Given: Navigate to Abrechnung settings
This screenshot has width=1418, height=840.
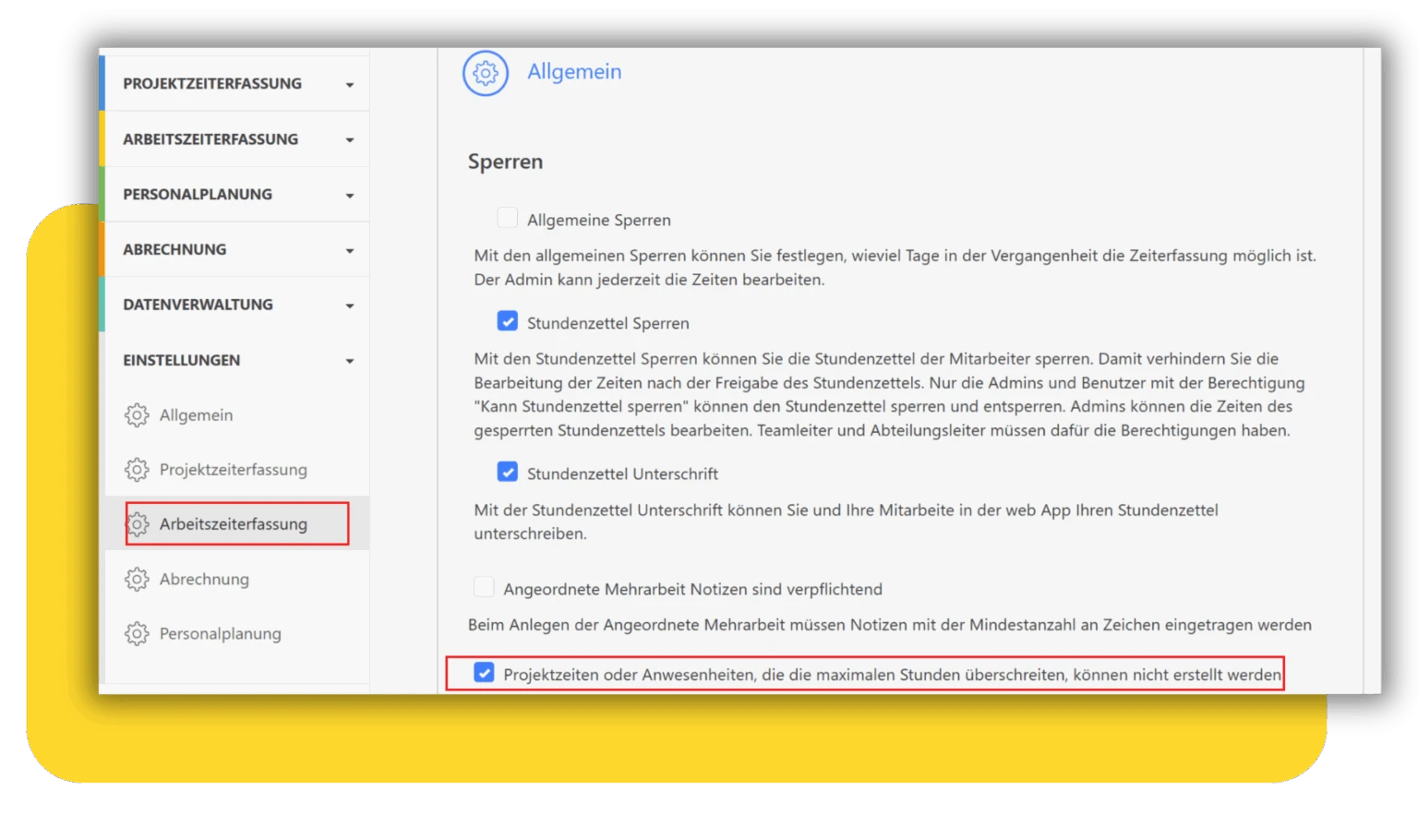Looking at the screenshot, I should [x=205, y=579].
